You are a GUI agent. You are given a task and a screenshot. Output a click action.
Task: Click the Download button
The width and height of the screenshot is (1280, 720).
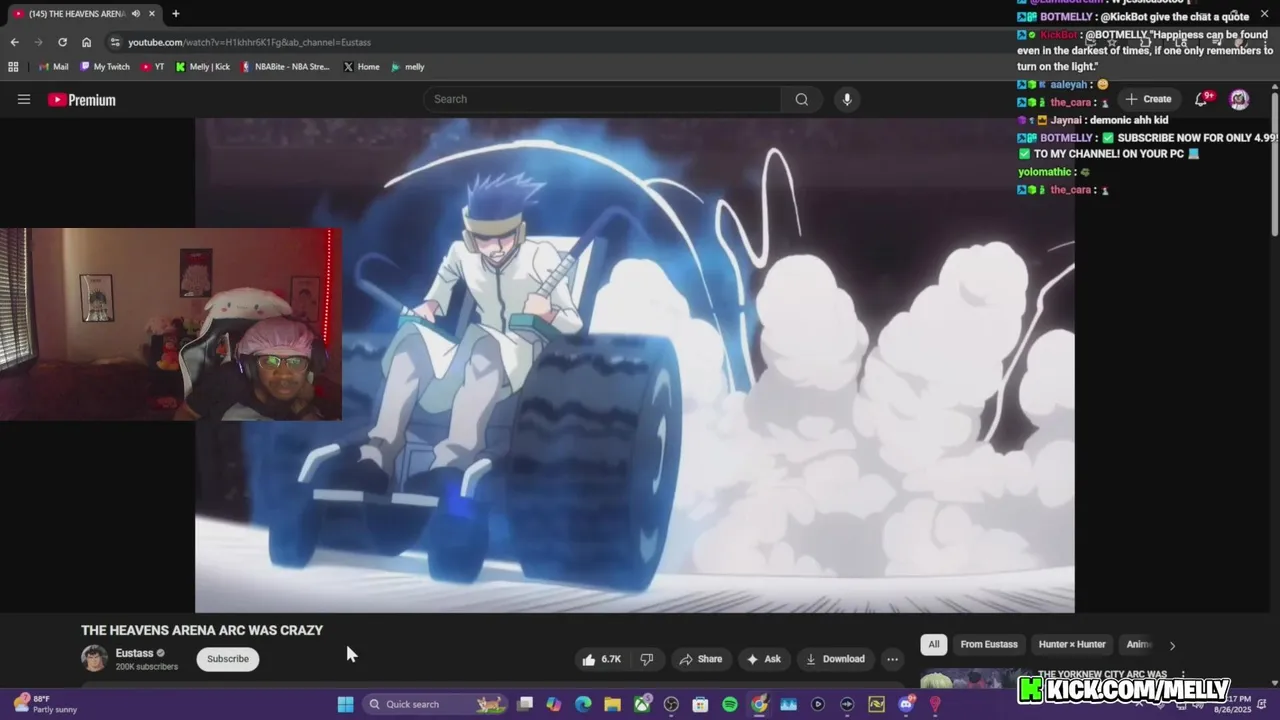(x=835, y=659)
